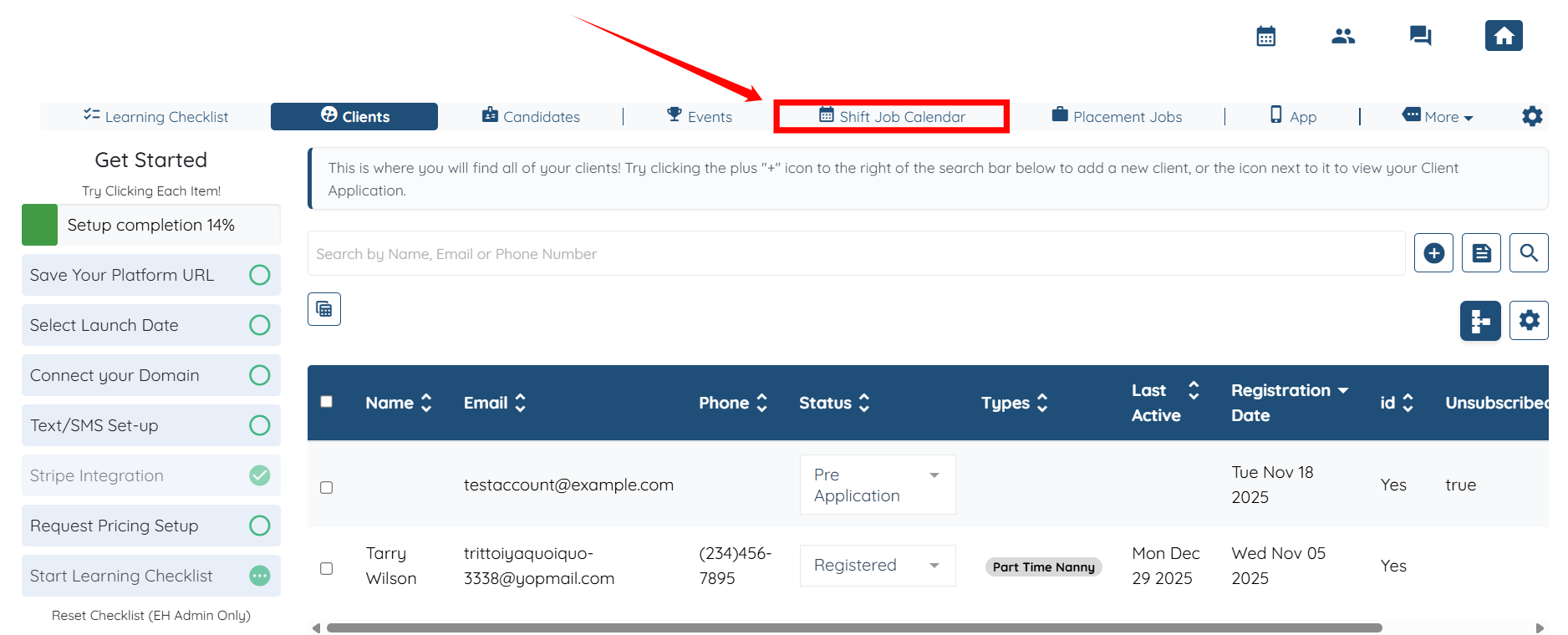Click testaccount@example.com email cell
The height and width of the screenshot is (635, 1568).
coord(568,485)
